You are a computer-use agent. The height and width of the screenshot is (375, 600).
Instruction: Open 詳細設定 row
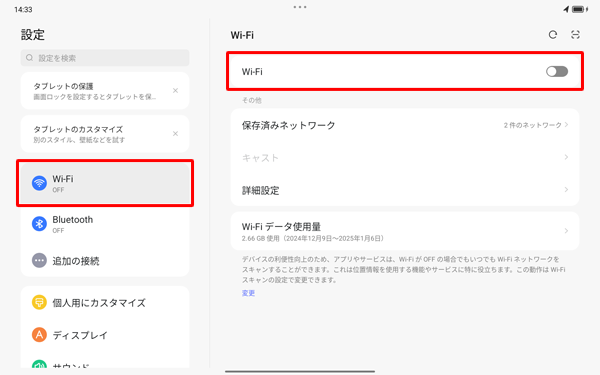coord(405,190)
